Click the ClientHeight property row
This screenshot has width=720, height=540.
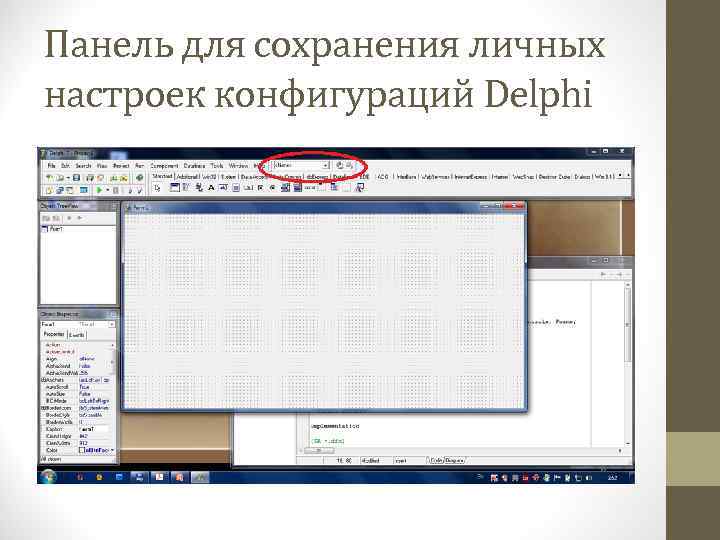(77, 436)
